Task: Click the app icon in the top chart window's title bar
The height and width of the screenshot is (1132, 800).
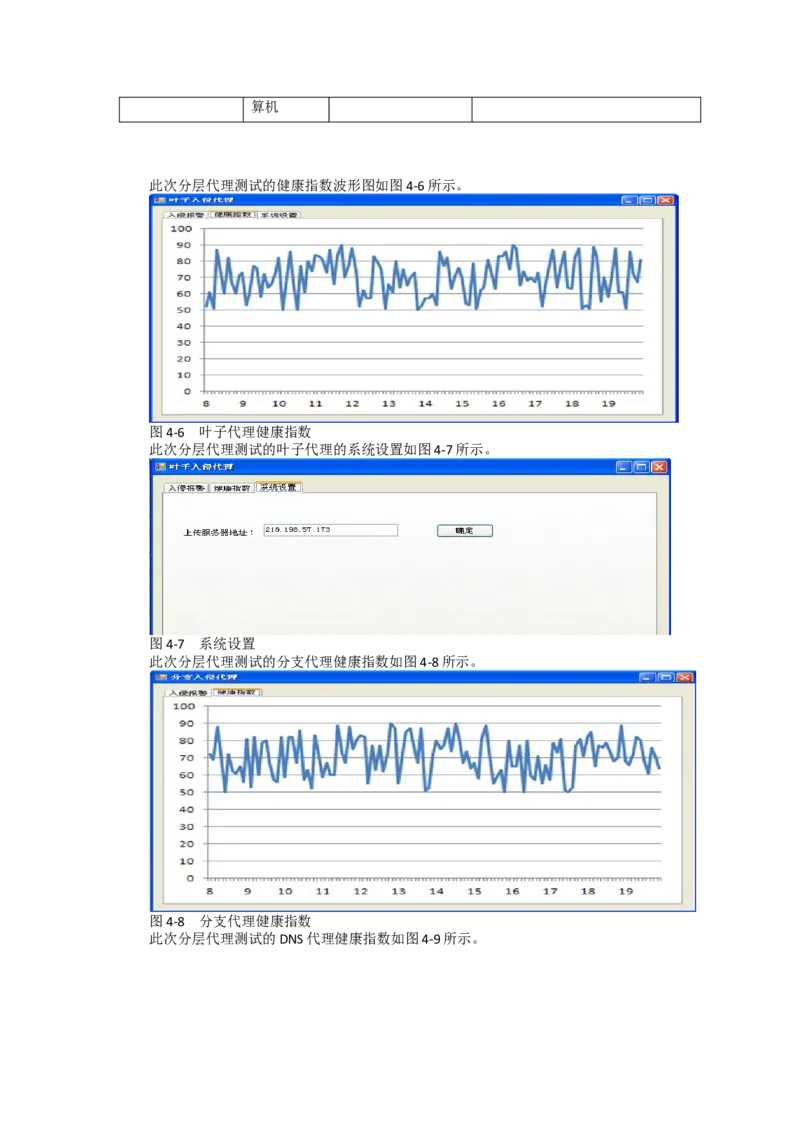Action: (159, 200)
